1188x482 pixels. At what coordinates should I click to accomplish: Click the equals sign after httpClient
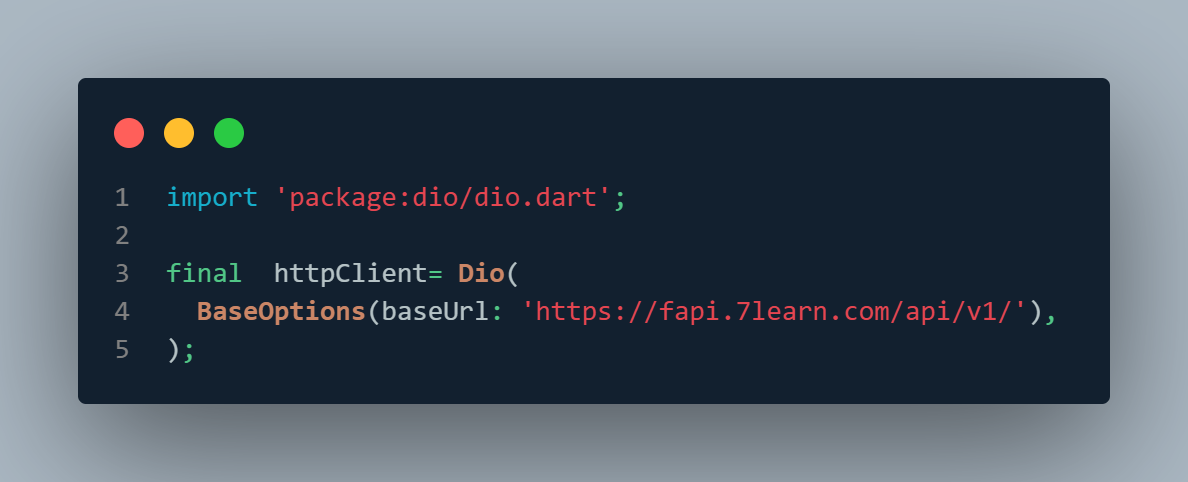coord(436,274)
